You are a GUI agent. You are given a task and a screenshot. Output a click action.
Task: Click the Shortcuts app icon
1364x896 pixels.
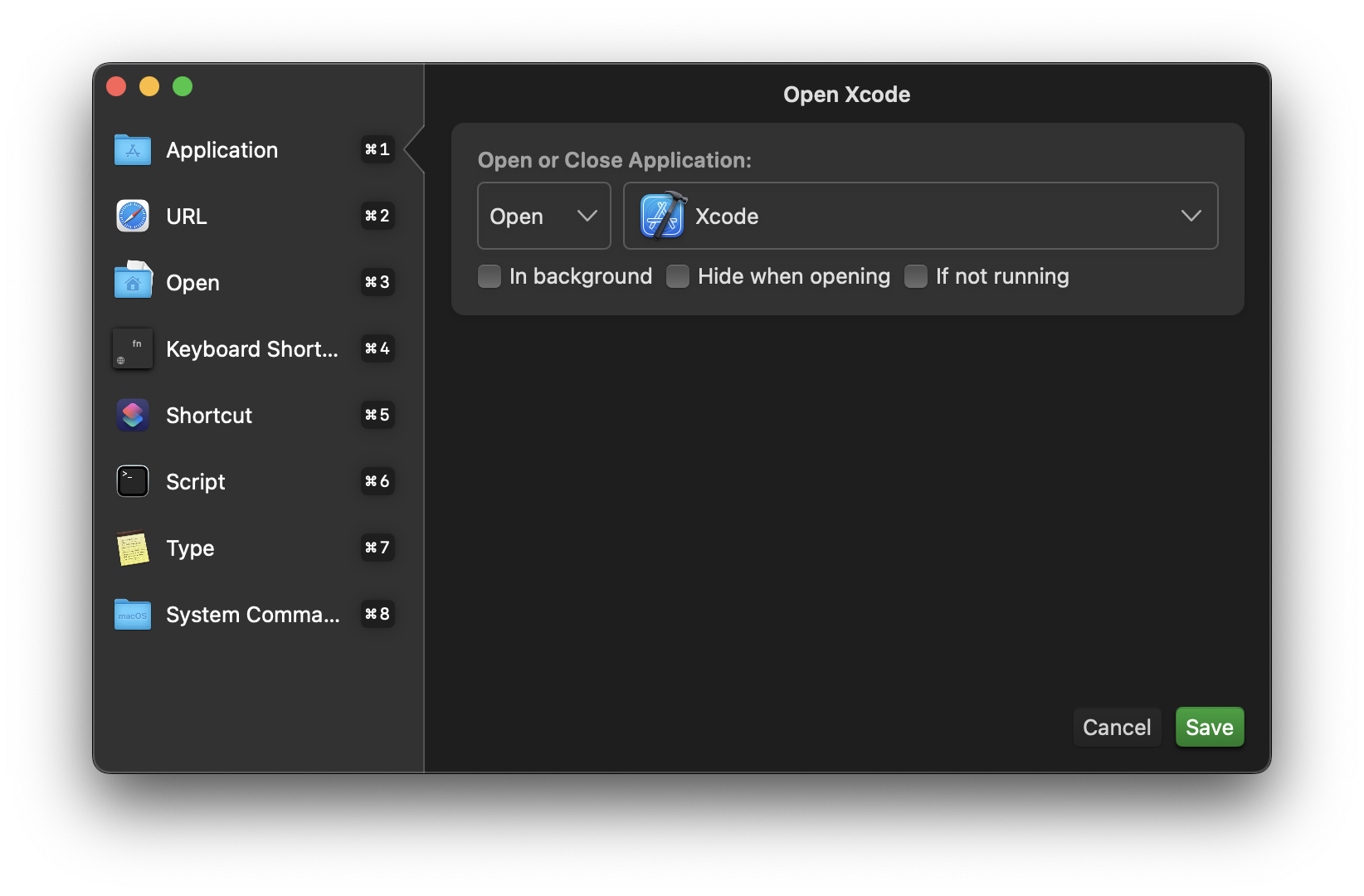[133, 415]
